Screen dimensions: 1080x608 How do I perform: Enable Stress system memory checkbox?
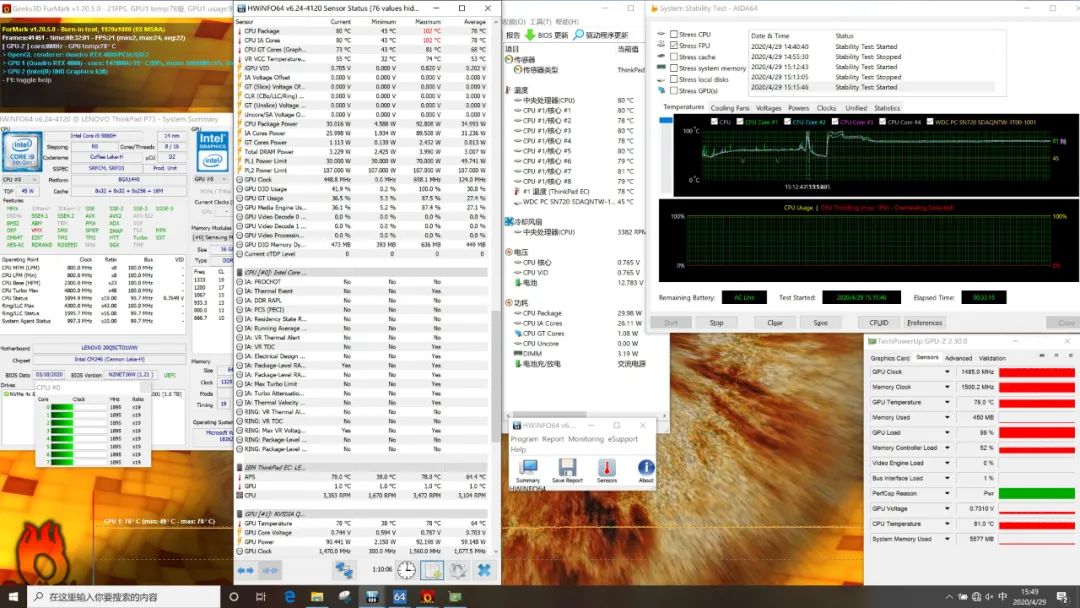click(x=674, y=67)
